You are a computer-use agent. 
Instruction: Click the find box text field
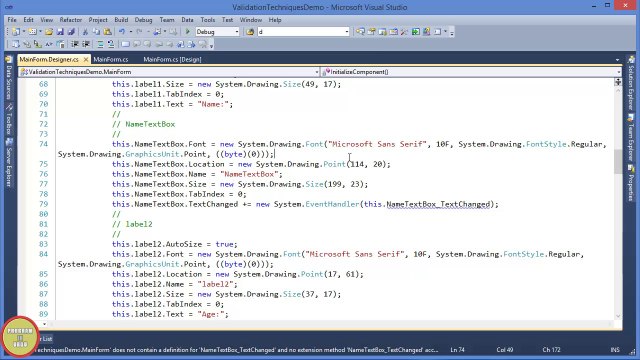click(301, 31)
